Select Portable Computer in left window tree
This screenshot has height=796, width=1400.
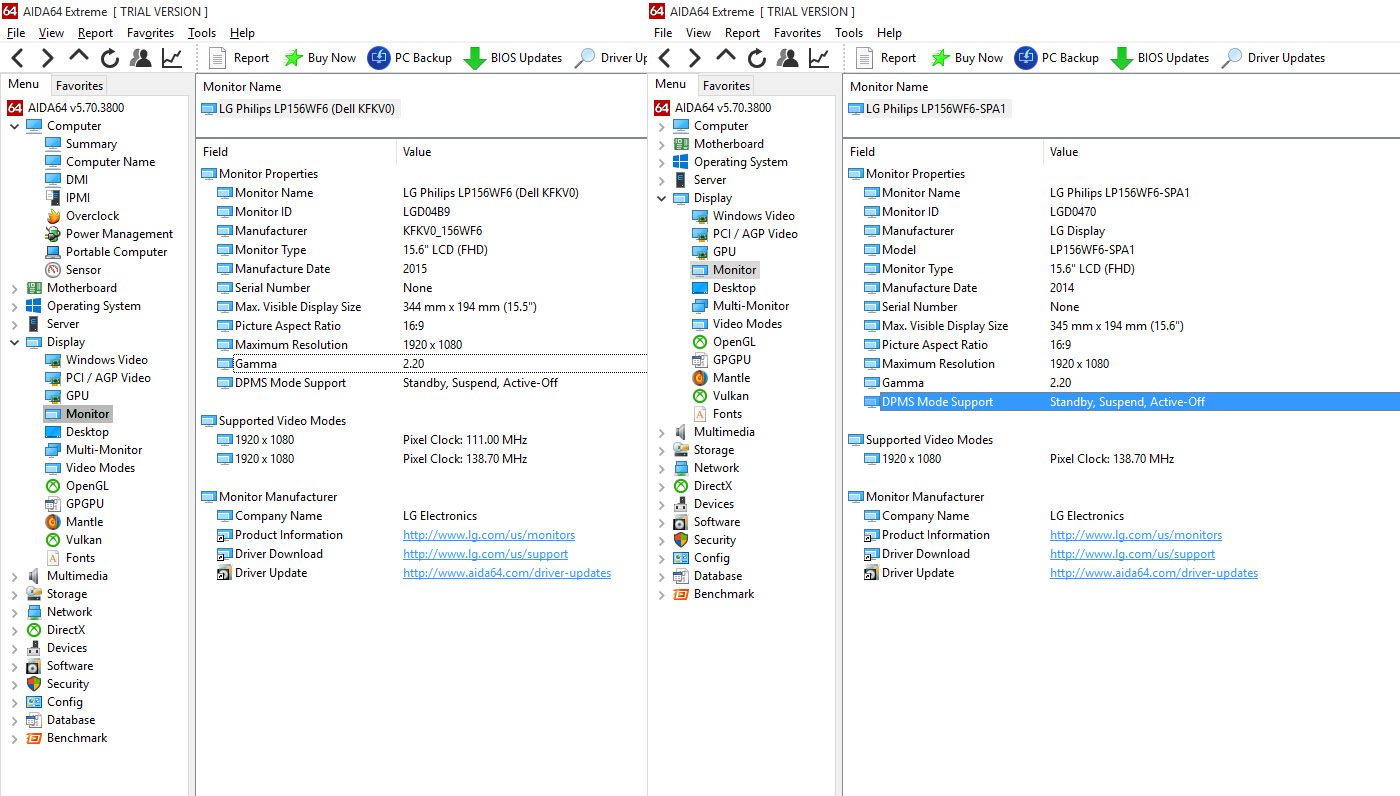(x=116, y=252)
